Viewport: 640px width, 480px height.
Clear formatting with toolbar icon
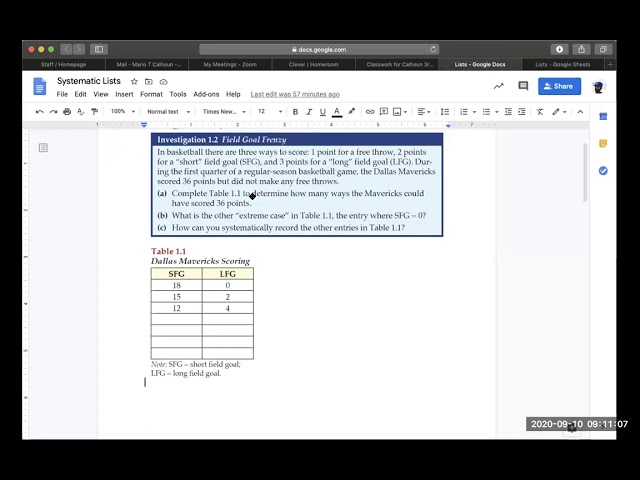[540, 112]
